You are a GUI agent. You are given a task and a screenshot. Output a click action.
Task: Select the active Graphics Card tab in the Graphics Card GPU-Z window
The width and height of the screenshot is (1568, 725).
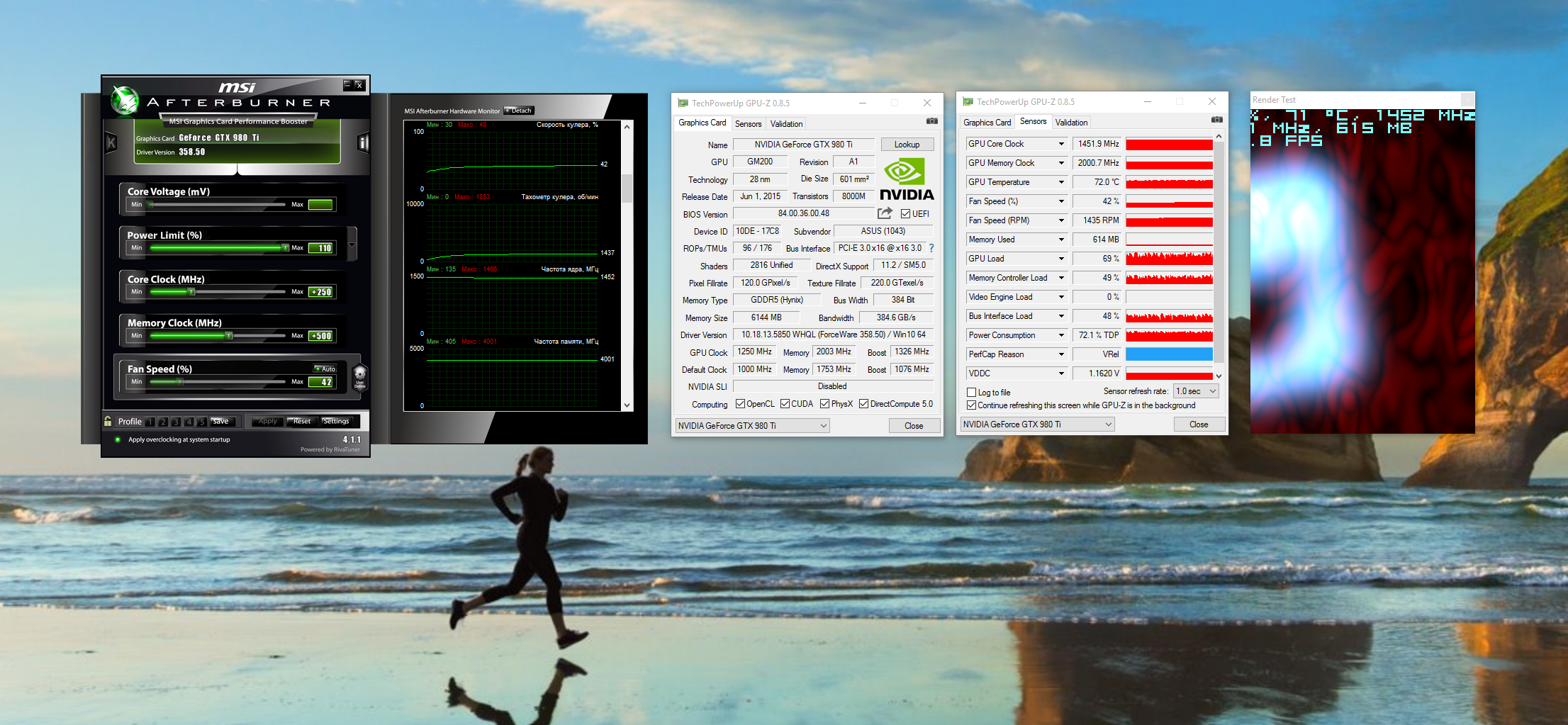(x=702, y=123)
